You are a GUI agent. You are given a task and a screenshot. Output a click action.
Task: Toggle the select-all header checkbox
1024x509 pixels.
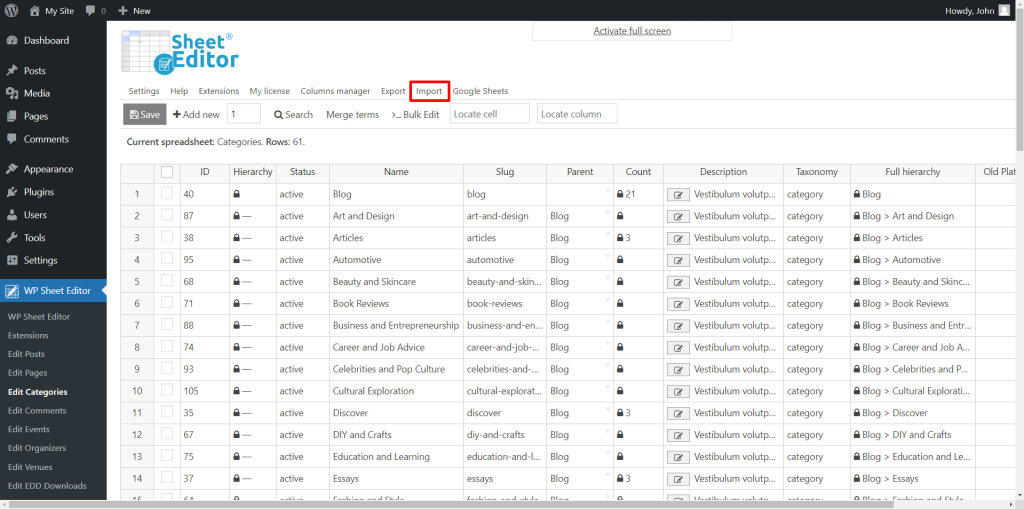(x=167, y=172)
